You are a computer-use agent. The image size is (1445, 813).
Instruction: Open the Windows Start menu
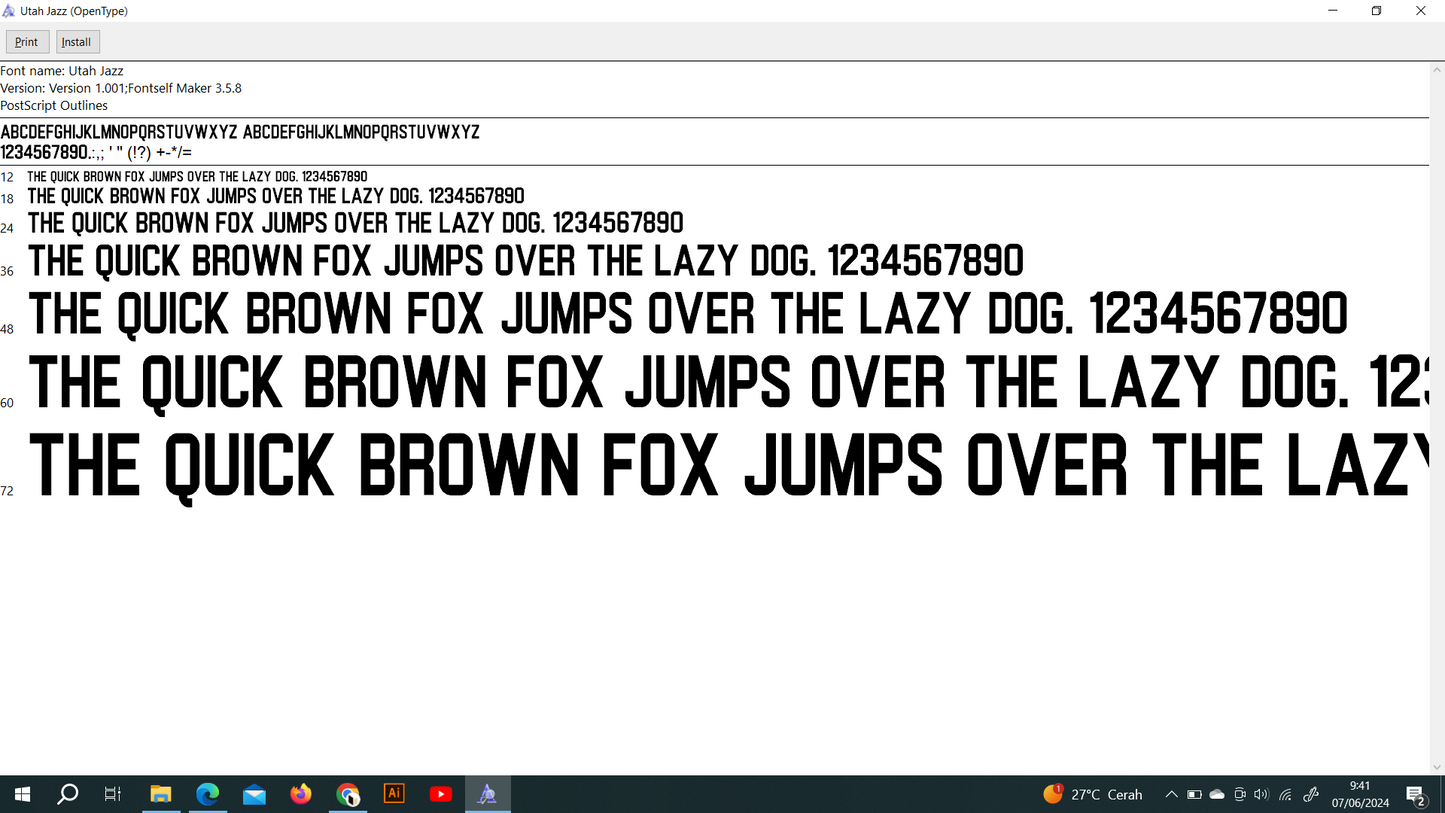coord(22,794)
